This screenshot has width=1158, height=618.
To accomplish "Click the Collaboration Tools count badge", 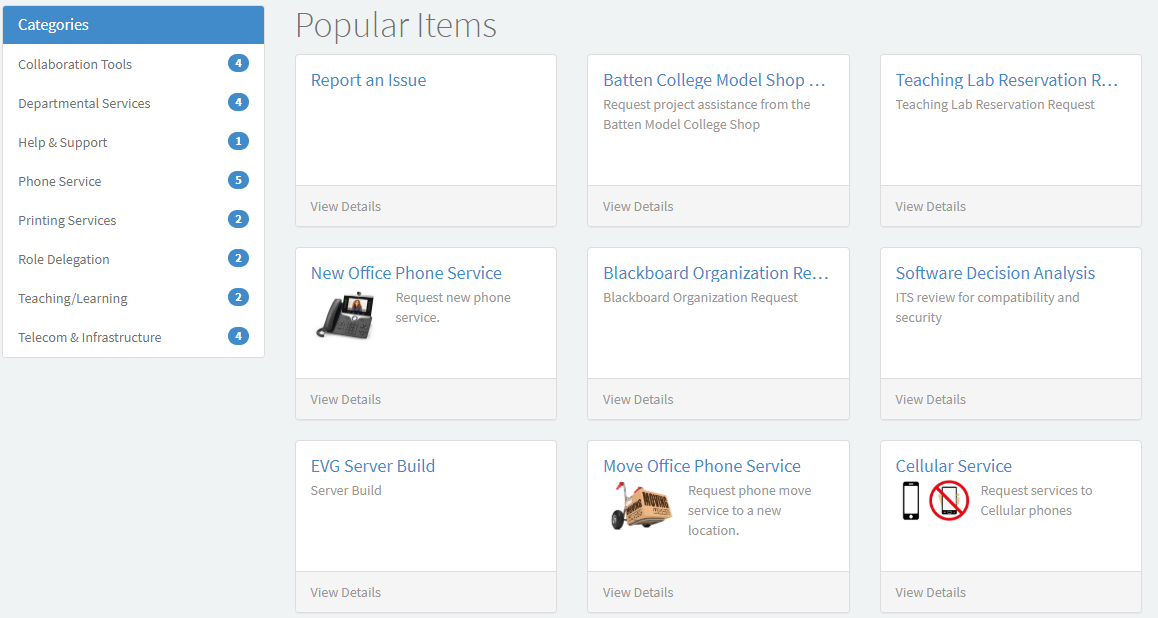I will (238, 64).
